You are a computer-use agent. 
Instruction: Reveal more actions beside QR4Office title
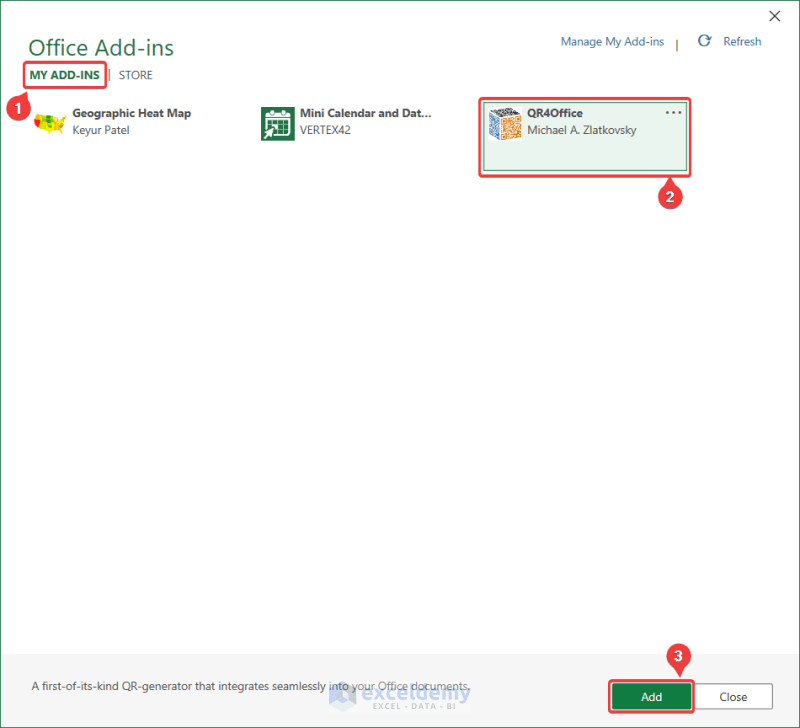click(673, 112)
